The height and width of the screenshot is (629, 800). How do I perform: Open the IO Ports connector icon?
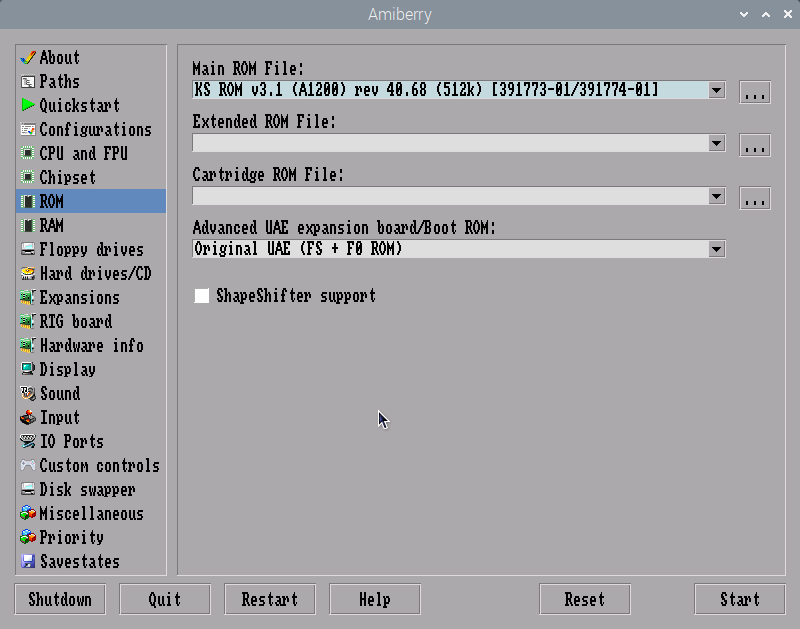(x=28, y=441)
